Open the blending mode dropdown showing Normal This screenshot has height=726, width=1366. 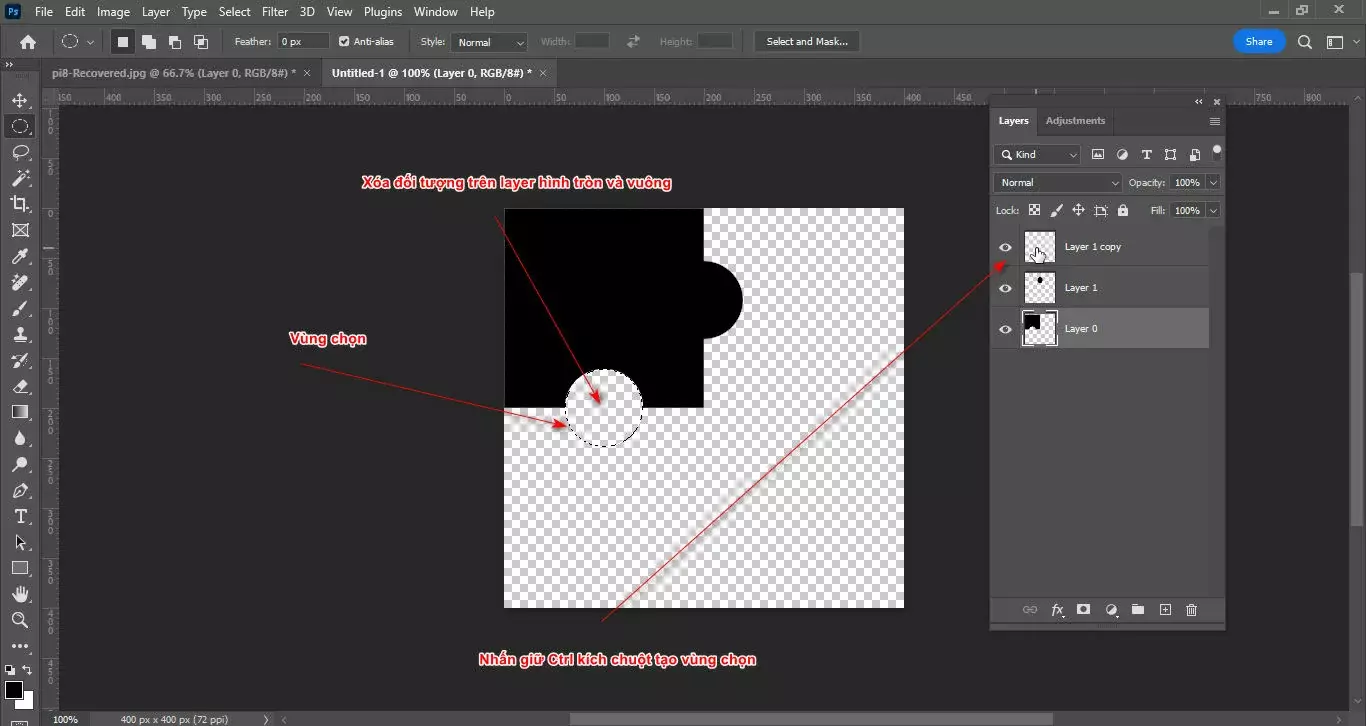(1057, 182)
